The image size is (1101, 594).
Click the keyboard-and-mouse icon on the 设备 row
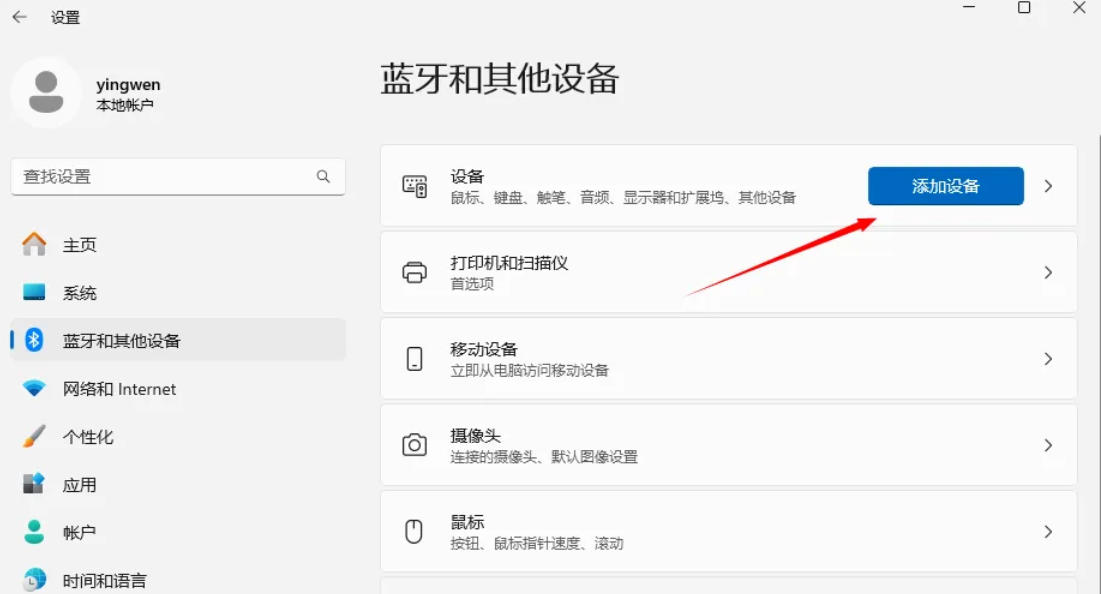coord(415,186)
